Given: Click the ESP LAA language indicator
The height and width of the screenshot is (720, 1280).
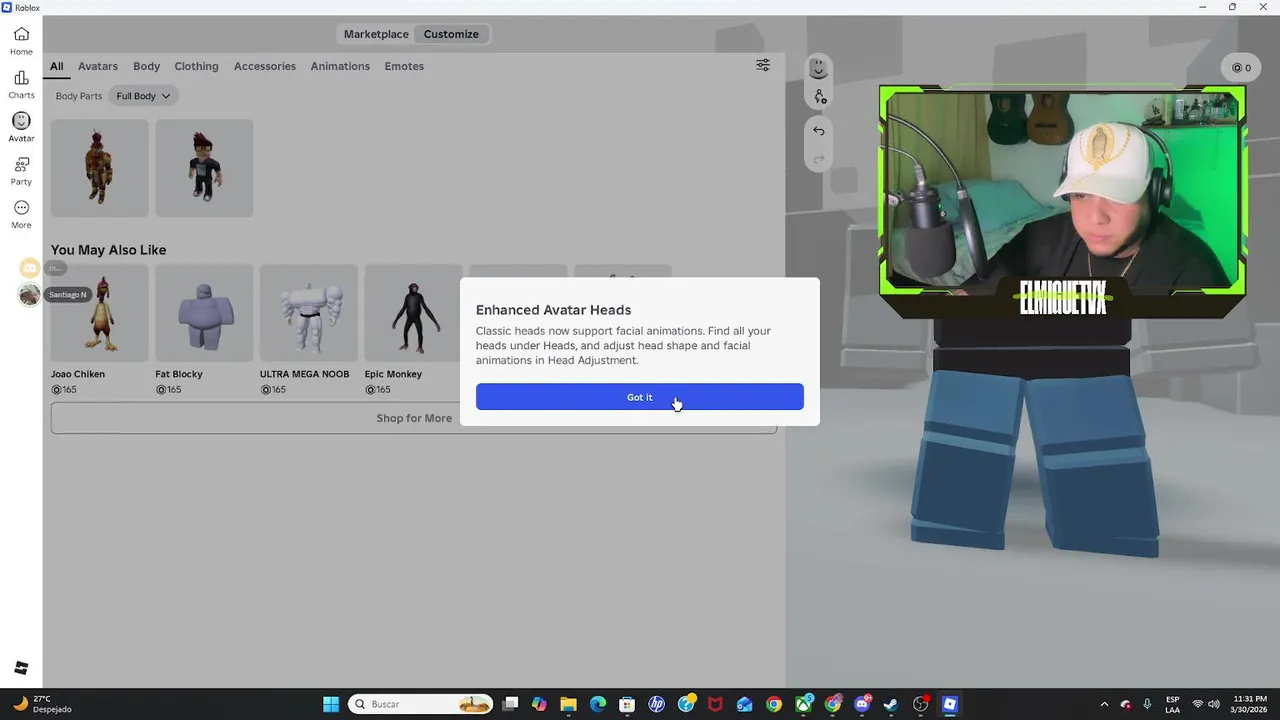Looking at the screenshot, I should click(x=1172, y=704).
